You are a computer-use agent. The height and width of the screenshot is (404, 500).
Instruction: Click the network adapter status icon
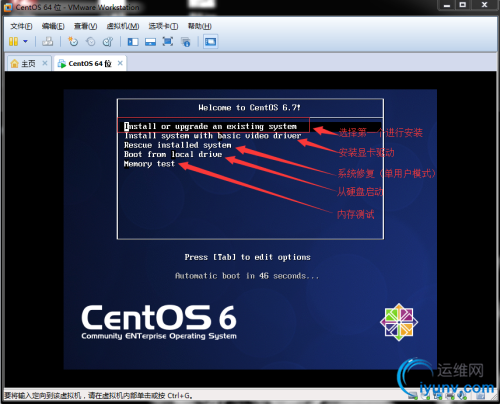click(438, 396)
